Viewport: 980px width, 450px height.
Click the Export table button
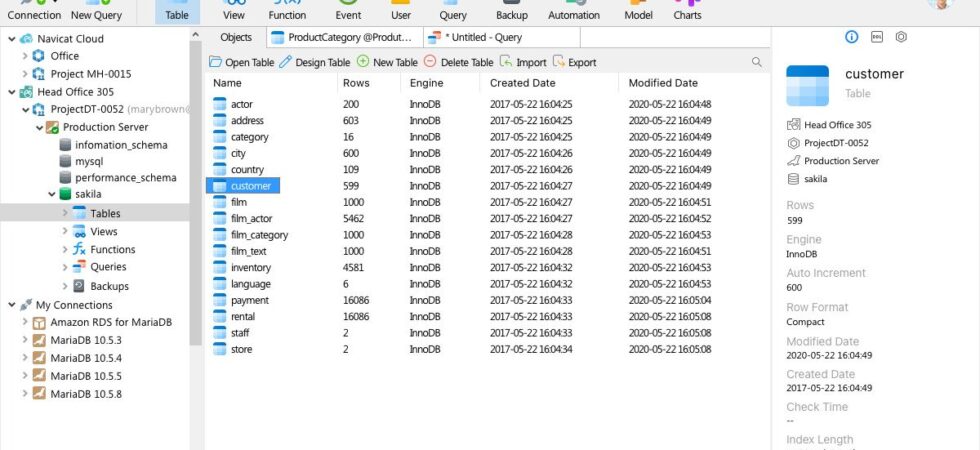pos(575,62)
